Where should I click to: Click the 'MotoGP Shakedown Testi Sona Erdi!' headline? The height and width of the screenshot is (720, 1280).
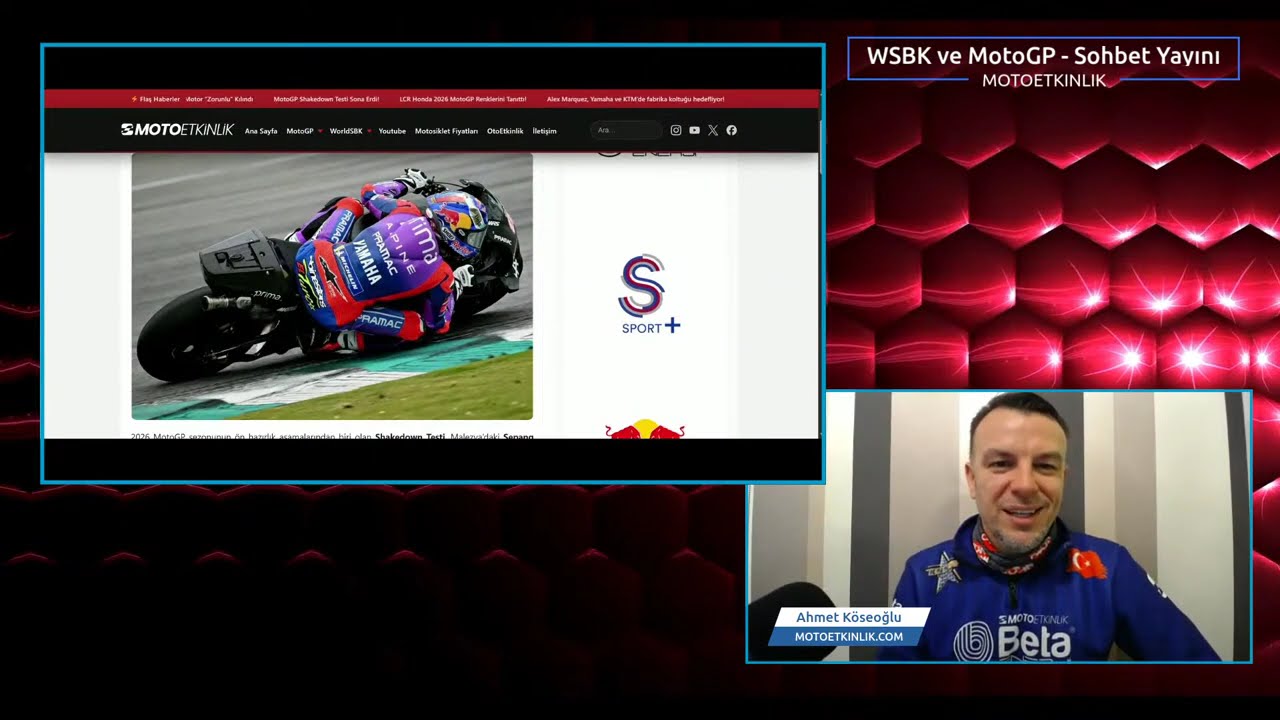click(326, 99)
